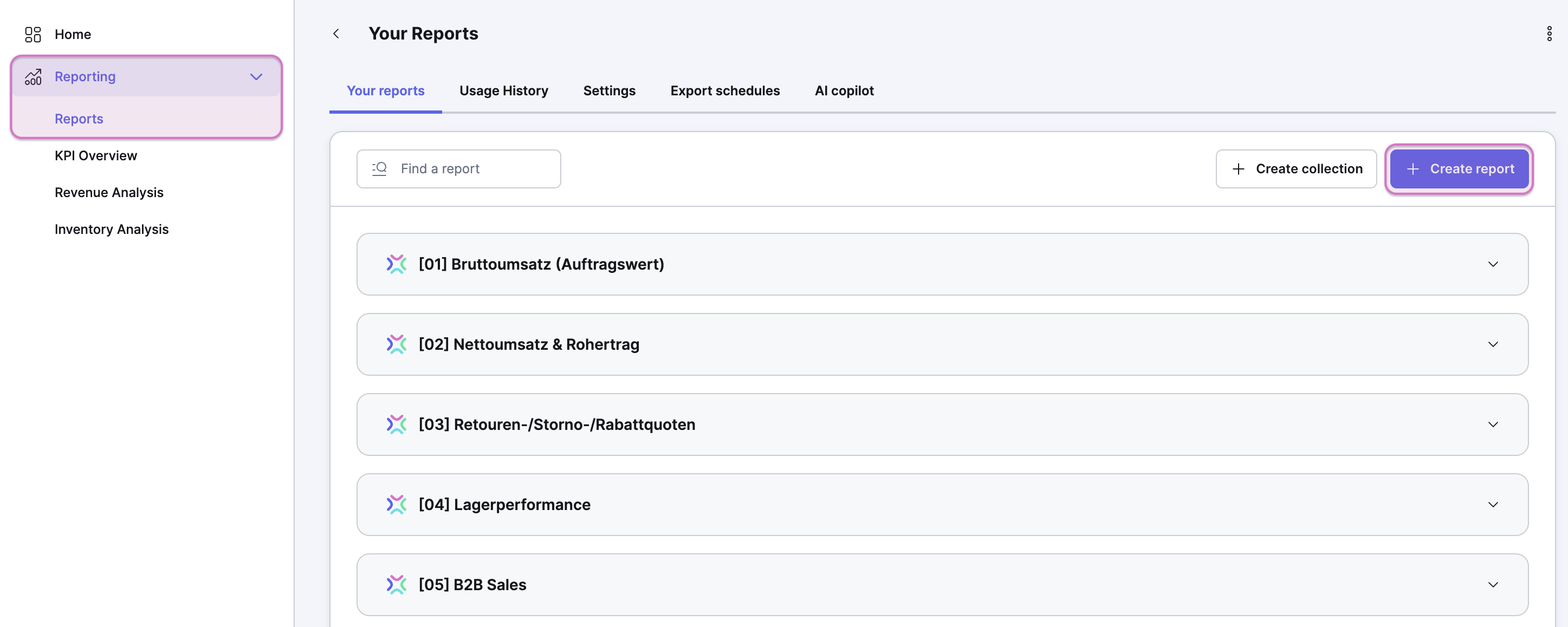Click the B2B Sales collection icon
Screen dimensions: 1568x627
pyautogui.click(x=396, y=584)
